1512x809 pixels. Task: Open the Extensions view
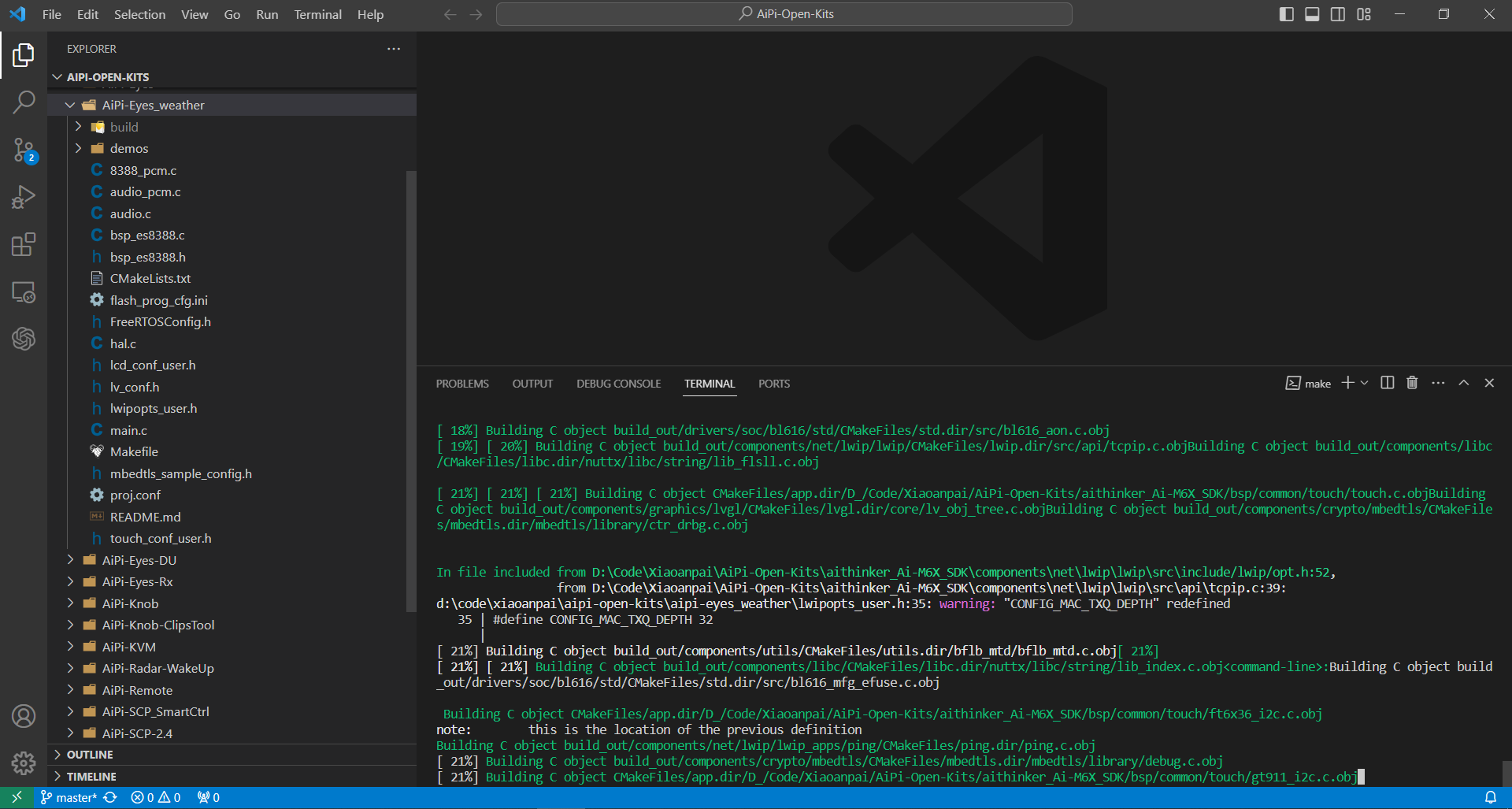pos(24,244)
